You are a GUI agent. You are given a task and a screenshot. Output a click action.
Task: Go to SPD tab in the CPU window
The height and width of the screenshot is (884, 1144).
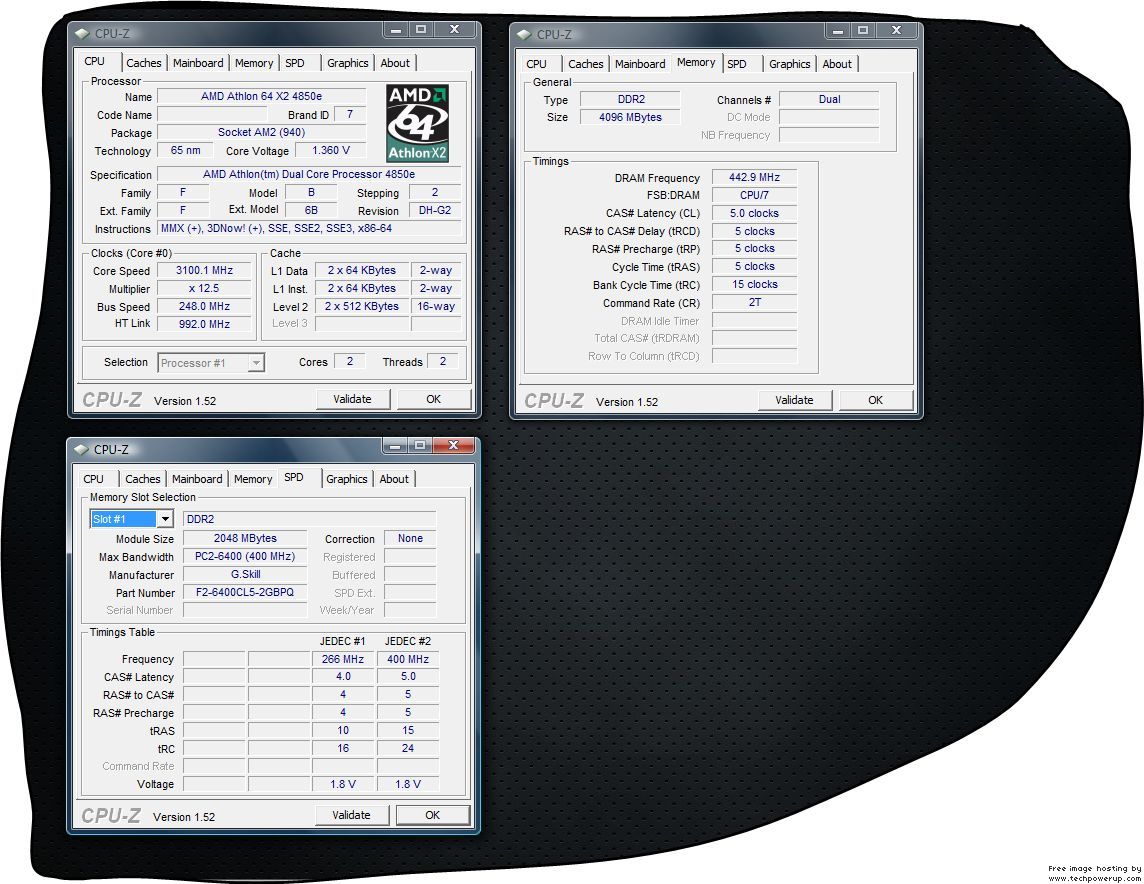pyautogui.click(x=295, y=63)
